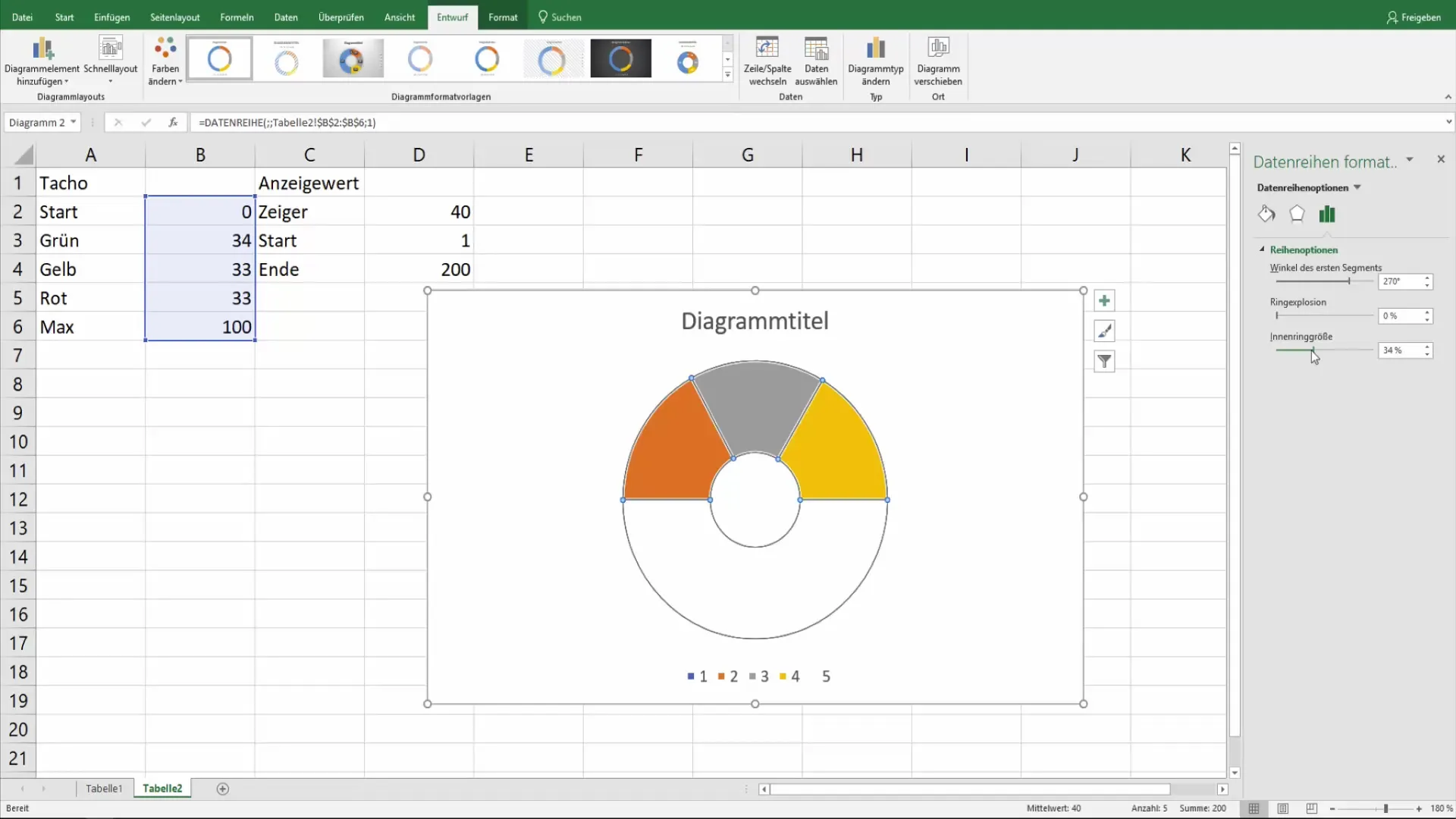1456x819 pixels.
Task: Open the Einfügen tab
Action: pyautogui.click(x=111, y=17)
